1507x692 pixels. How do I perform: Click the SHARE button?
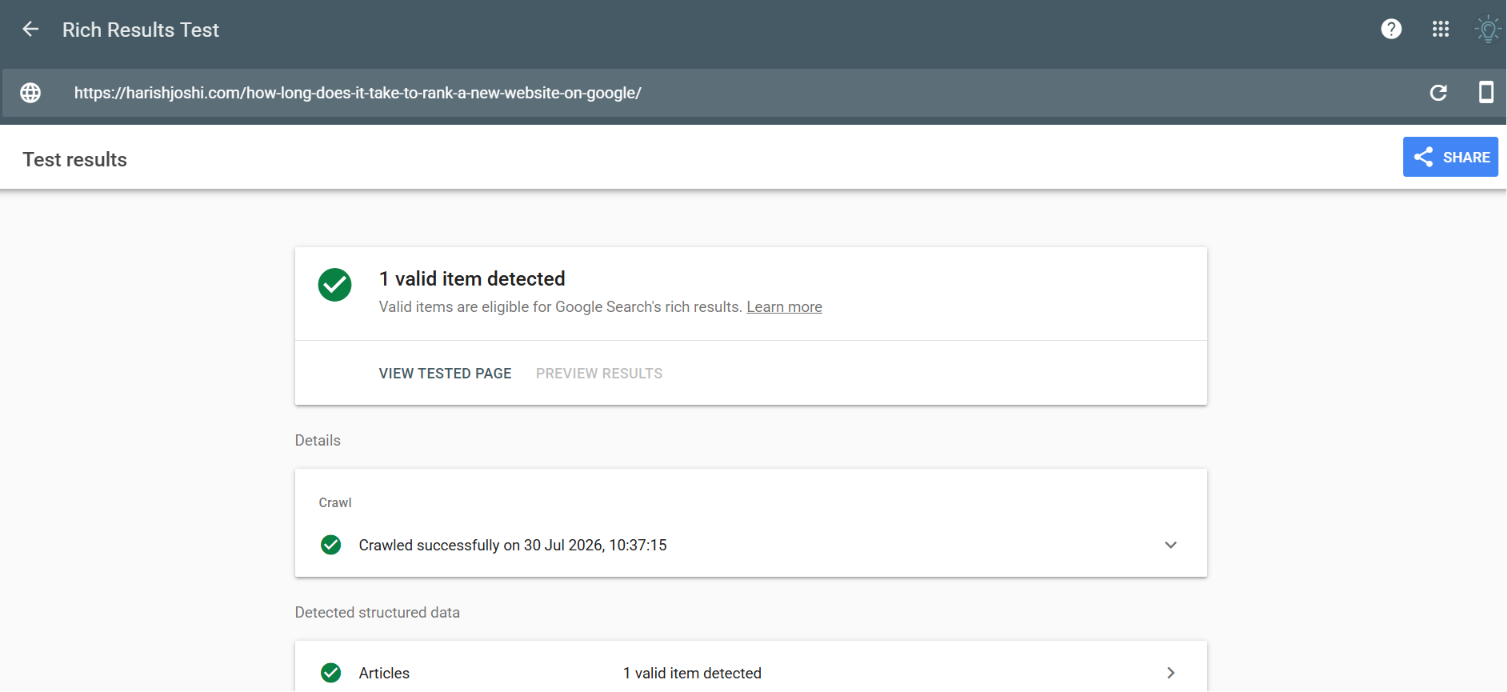point(1450,157)
